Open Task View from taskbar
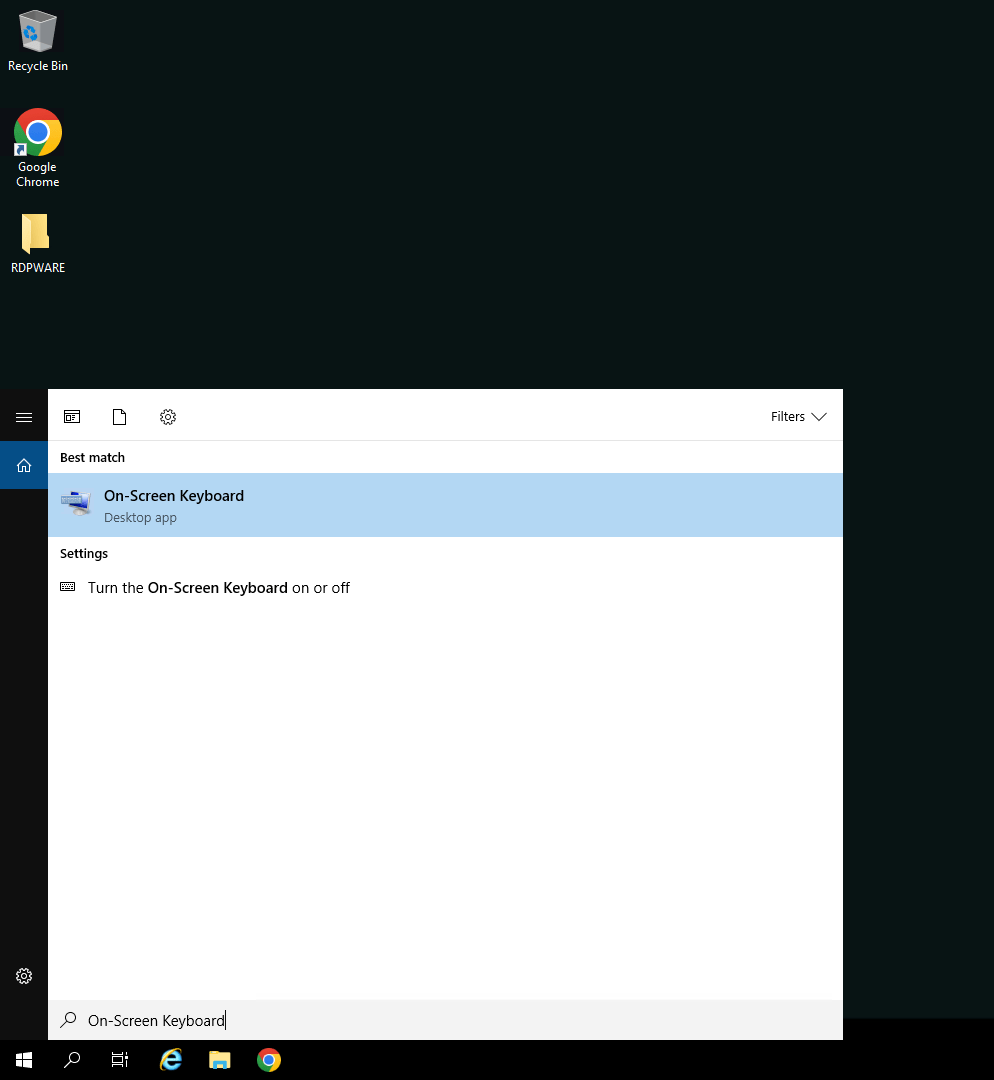The width and height of the screenshot is (994, 1080). tap(120, 1060)
